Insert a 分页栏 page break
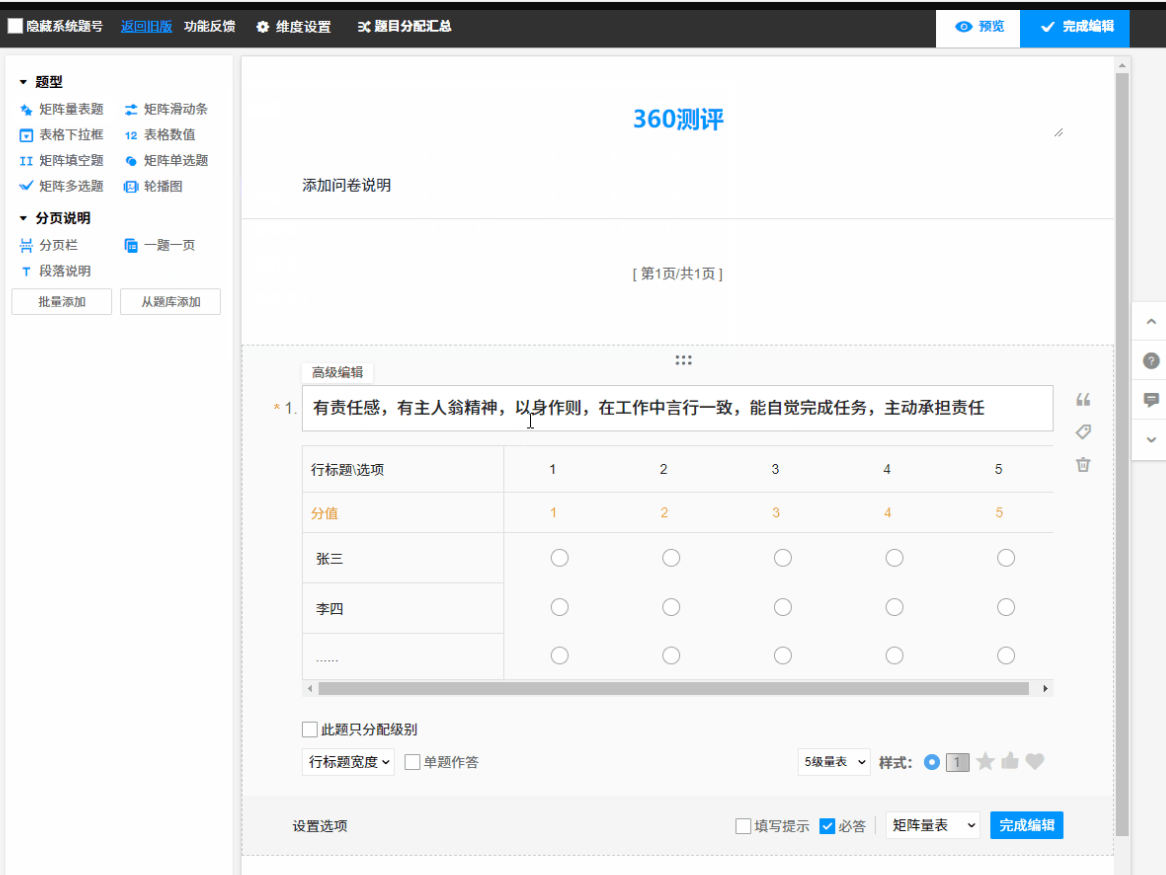This screenshot has height=875, width=1166. pyautogui.click(x=48, y=245)
